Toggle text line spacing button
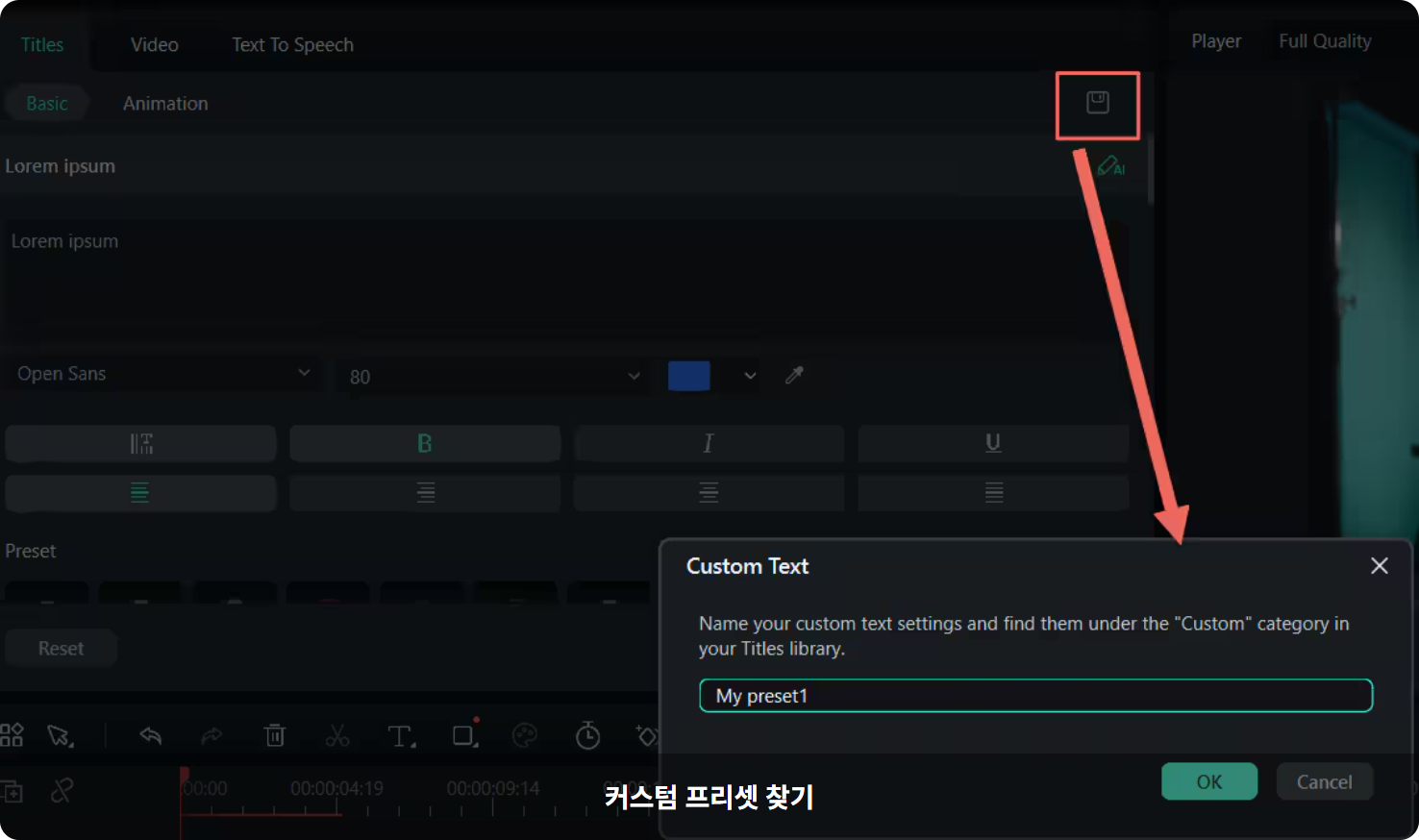Viewport: 1419px width, 840px height. (x=140, y=443)
